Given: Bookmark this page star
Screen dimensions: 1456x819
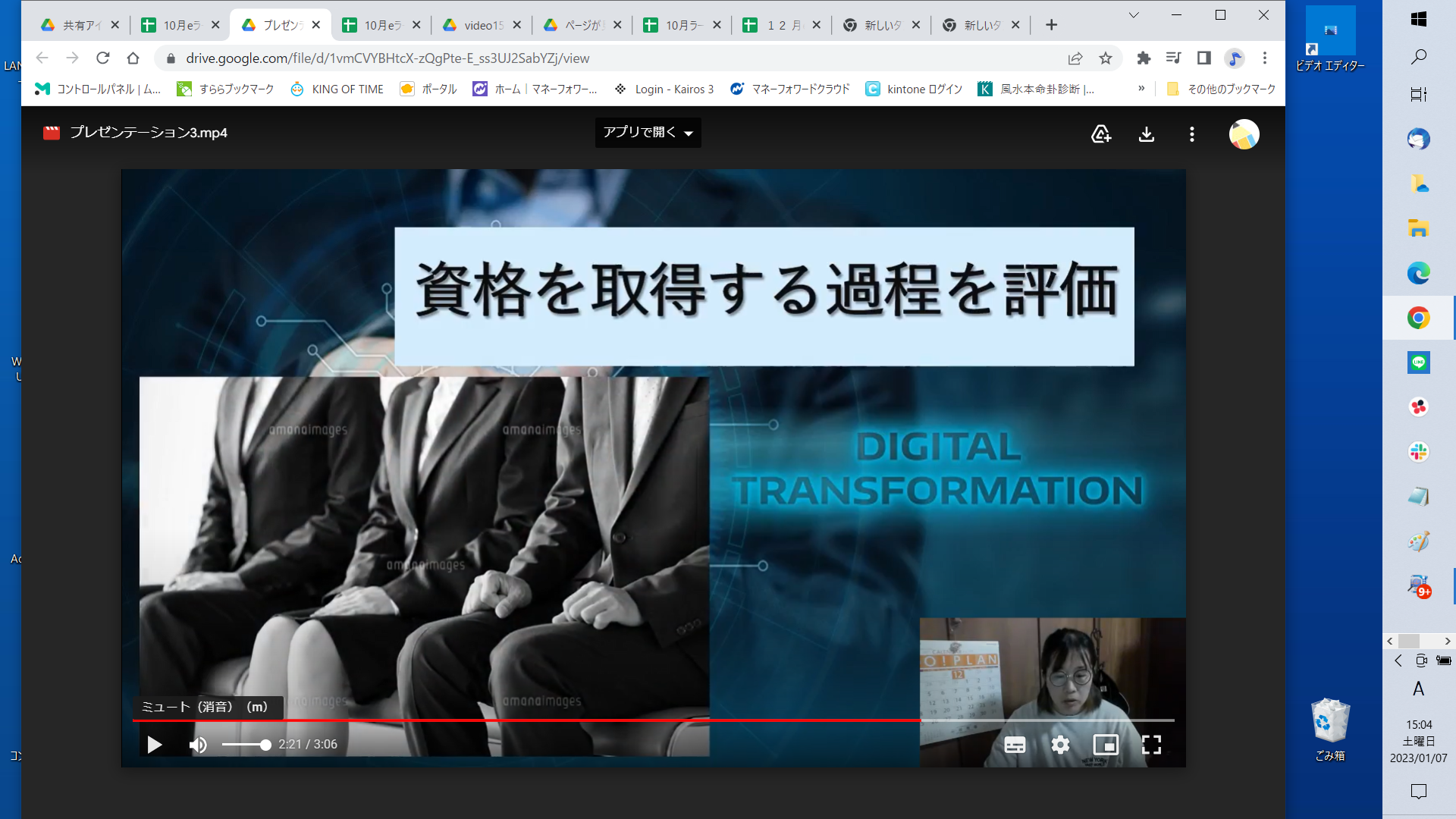Looking at the screenshot, I should tap(1106, 58).
